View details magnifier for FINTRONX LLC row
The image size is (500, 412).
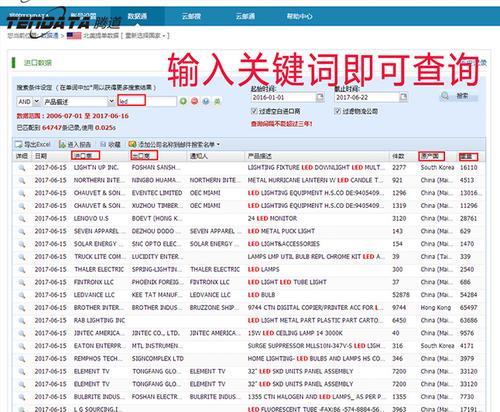click(22, 282)
